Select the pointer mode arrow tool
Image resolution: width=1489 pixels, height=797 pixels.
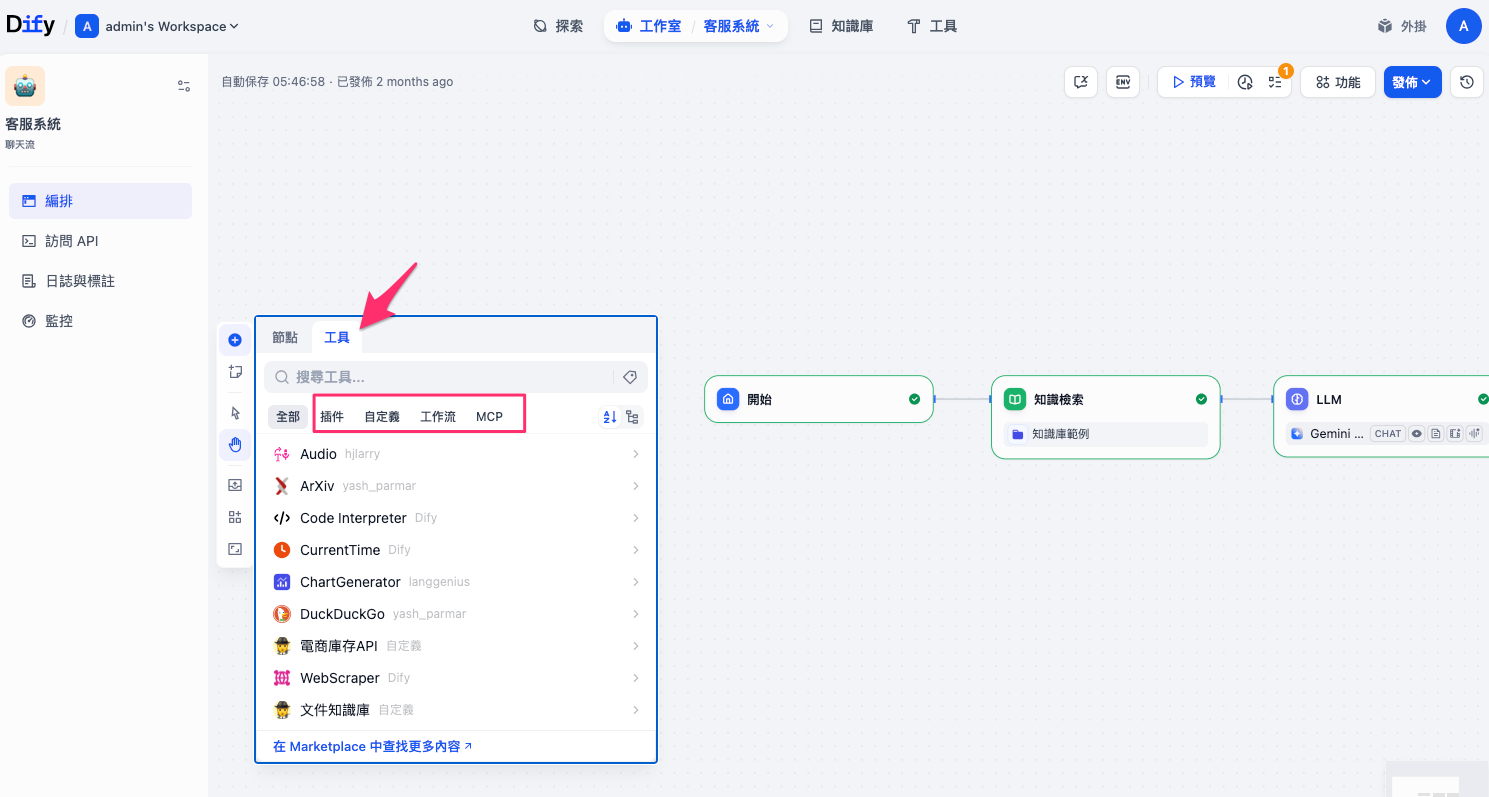tap(235, 413)
